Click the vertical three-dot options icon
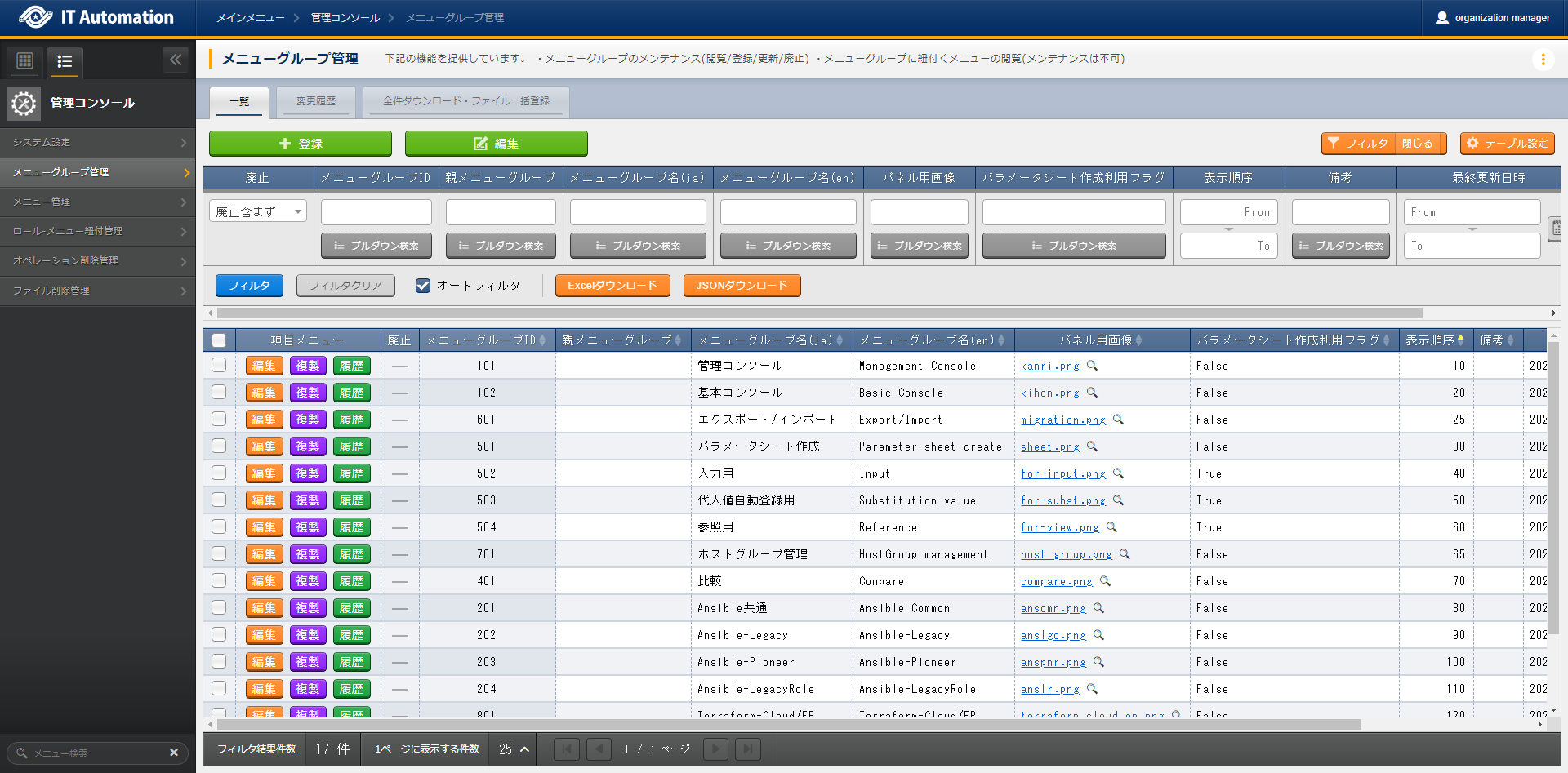 coord(1543,60)
